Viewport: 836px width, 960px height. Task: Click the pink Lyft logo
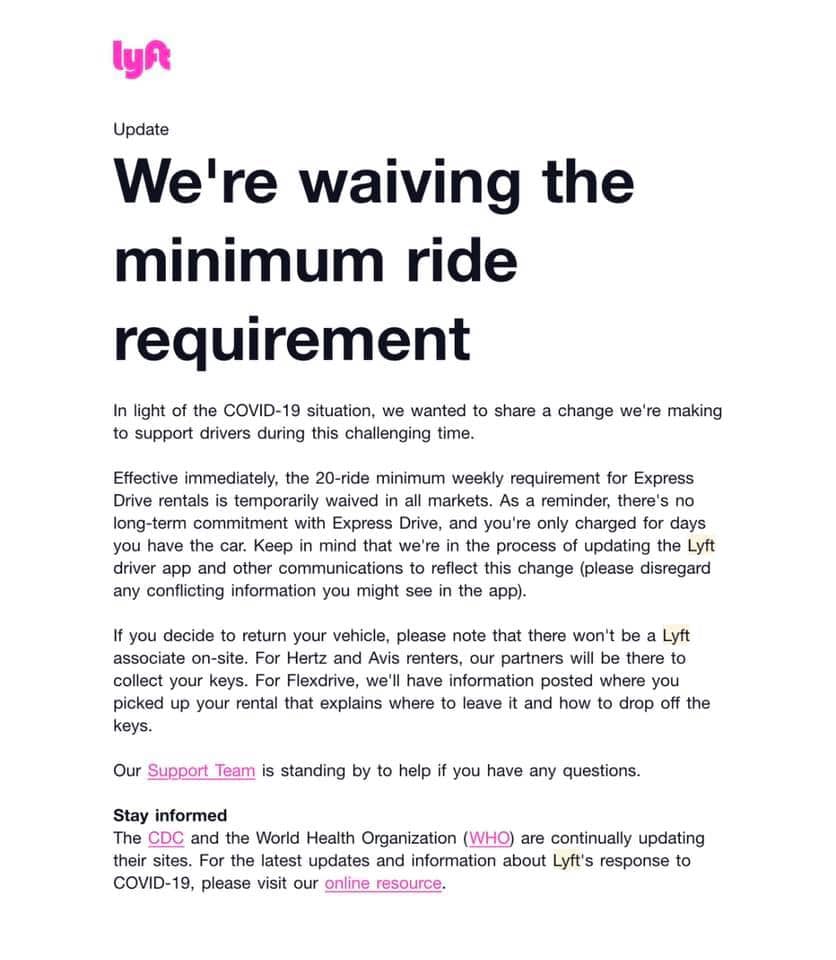pyautogui.click(x=141, y=59)
